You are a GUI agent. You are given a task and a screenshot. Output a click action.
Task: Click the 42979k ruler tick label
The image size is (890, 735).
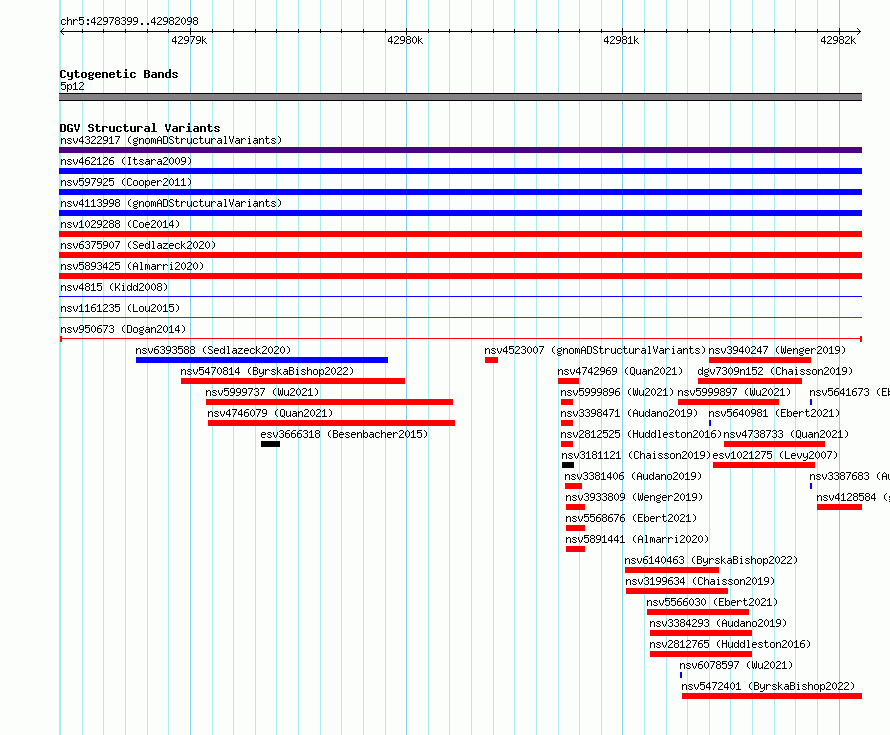tap(189, 40)
